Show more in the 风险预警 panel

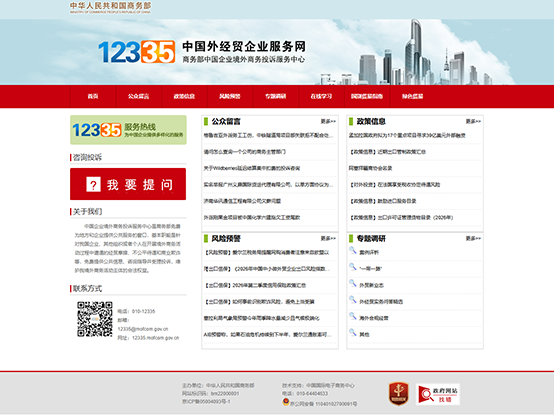coord(328,238)
